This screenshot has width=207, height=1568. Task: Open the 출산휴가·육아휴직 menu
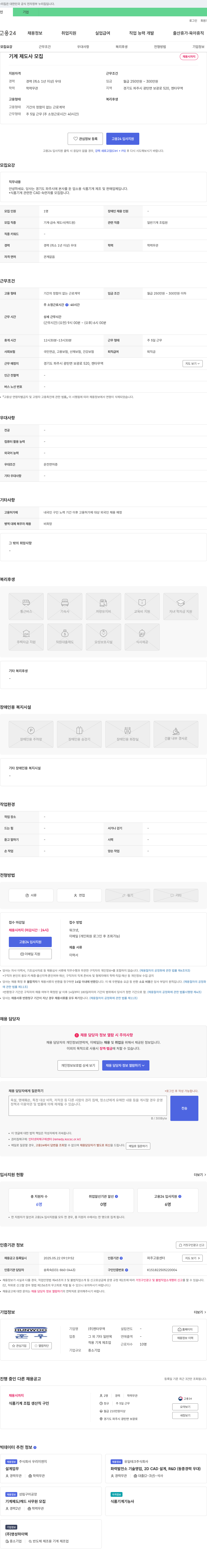188,33
